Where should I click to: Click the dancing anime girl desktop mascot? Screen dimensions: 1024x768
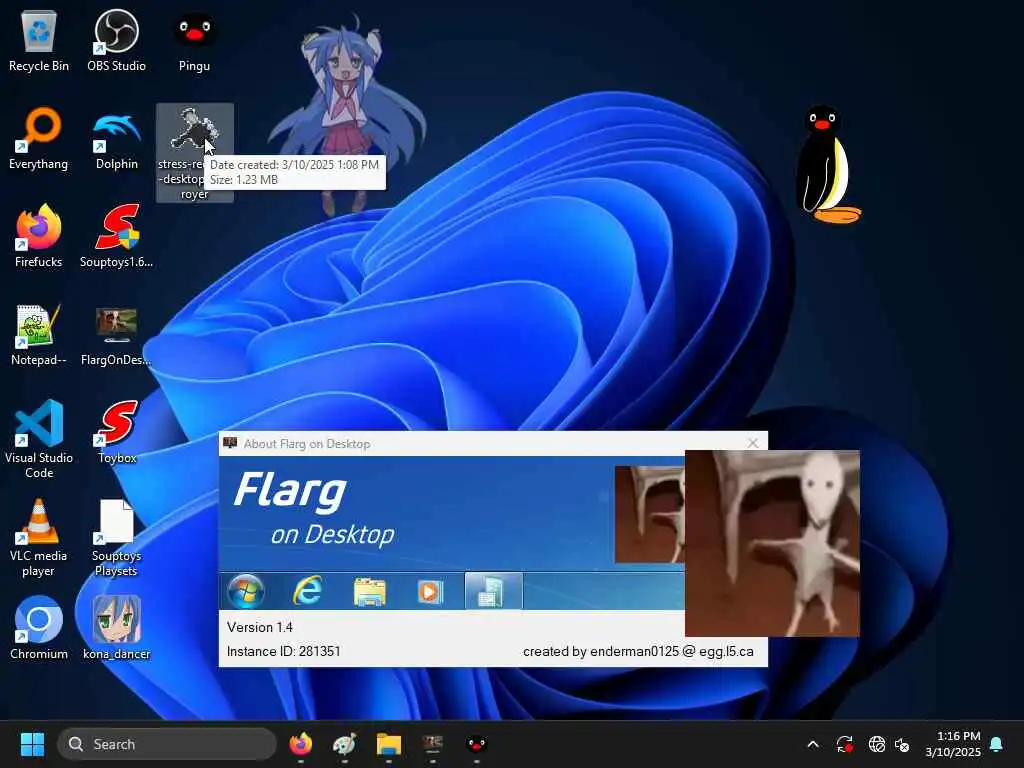(346, 114)
